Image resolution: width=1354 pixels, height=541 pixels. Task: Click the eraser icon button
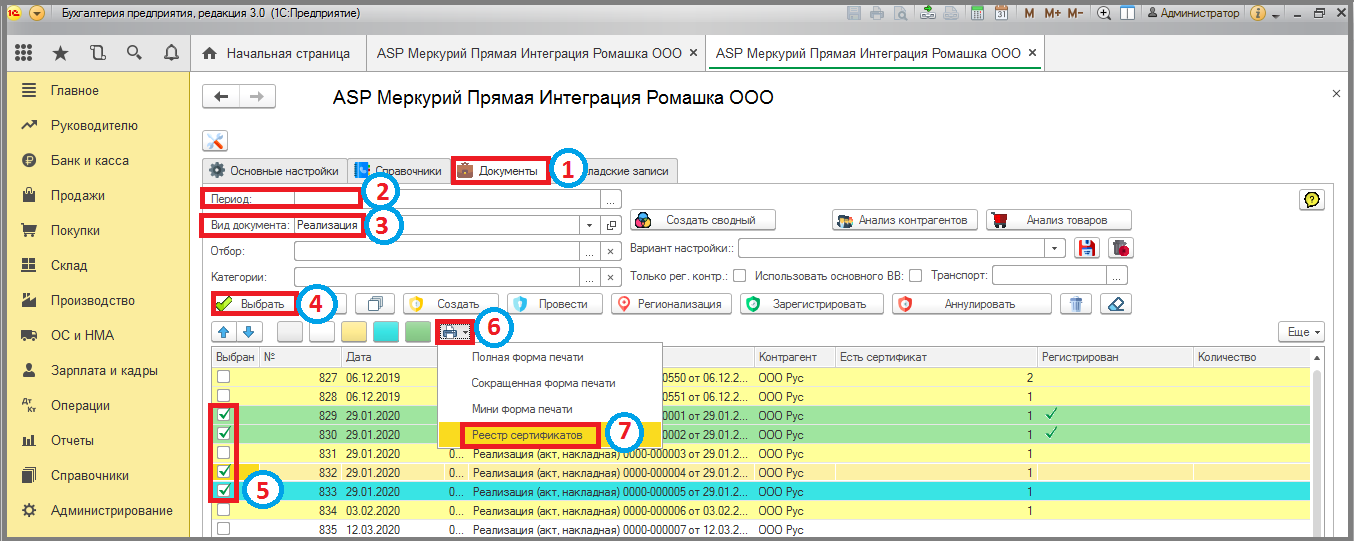pyautogui.click(x=1116, y=304)
